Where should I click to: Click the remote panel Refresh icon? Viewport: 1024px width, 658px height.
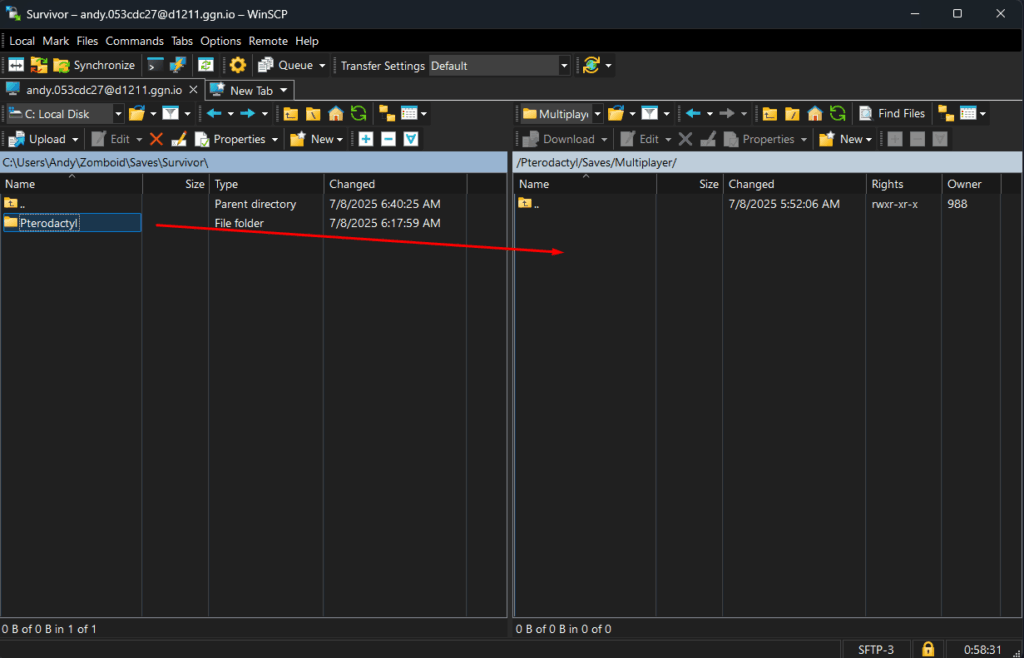[x=837, y=114]
